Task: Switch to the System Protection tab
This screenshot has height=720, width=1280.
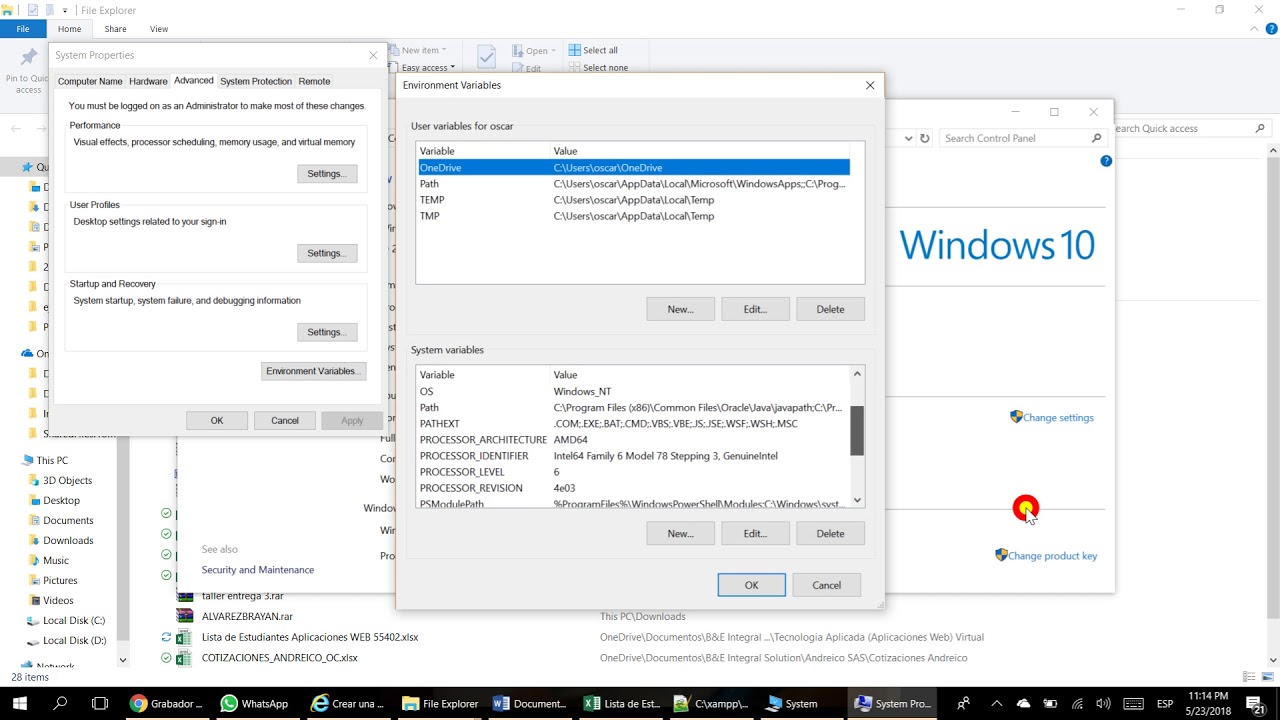Action: (x=256, y=81)
